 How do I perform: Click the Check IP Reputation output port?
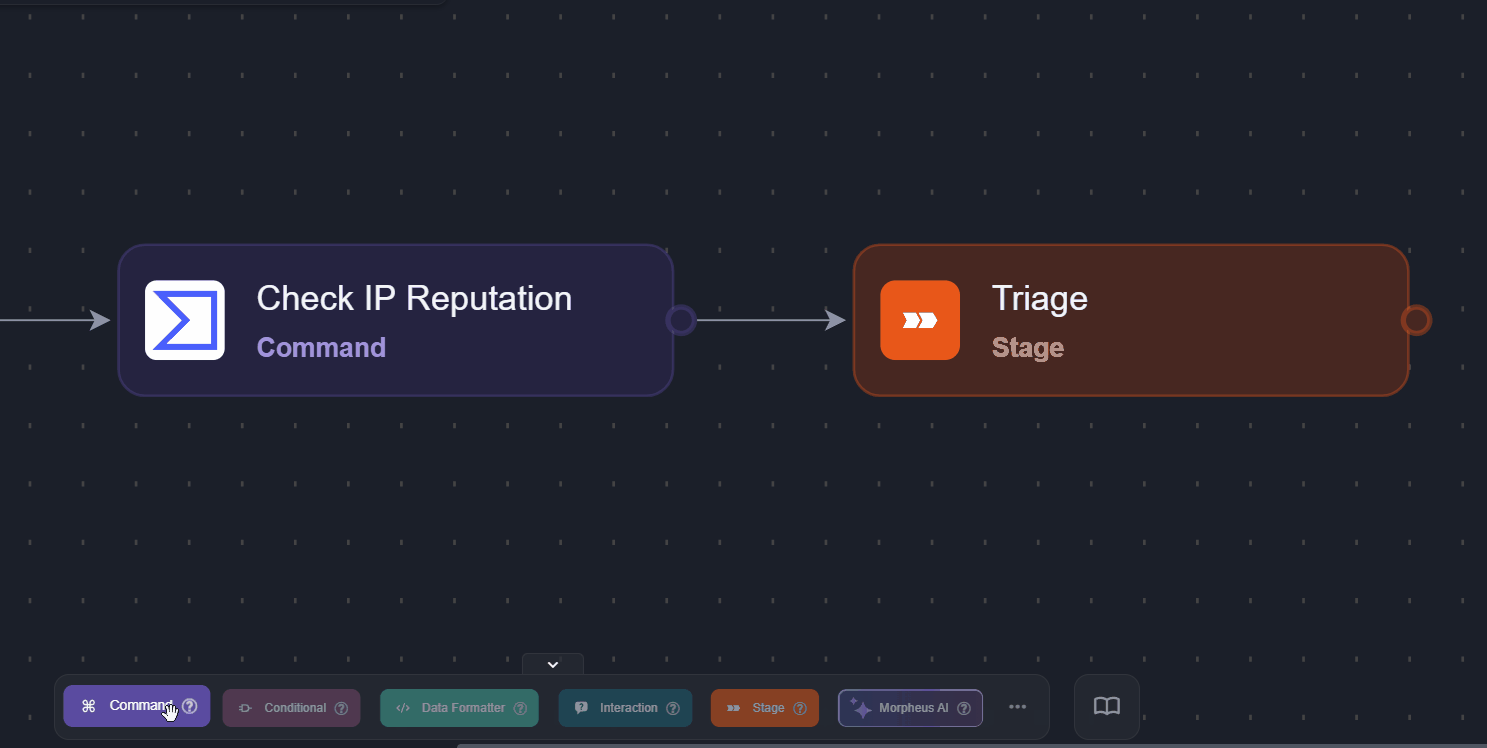click(x=681, y=320)
